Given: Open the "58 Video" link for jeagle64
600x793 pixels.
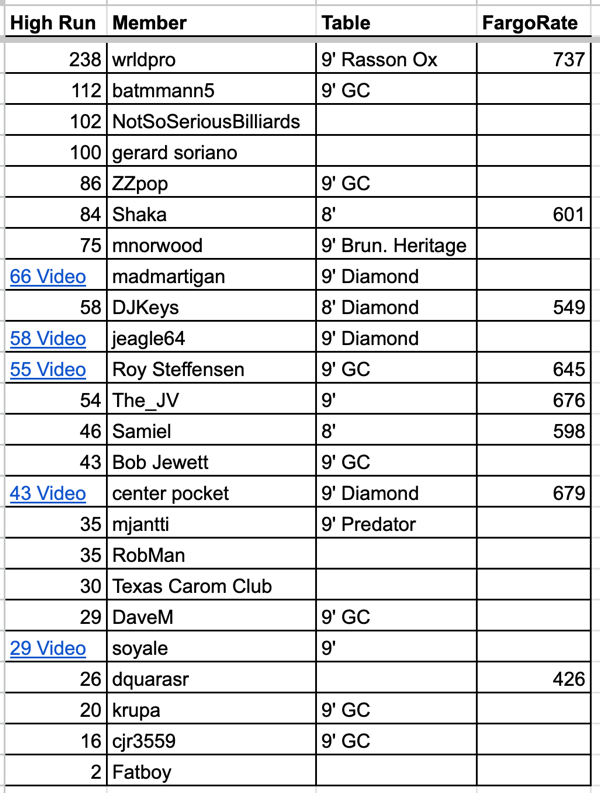Looking at the screenshot, I should [47, 339].
